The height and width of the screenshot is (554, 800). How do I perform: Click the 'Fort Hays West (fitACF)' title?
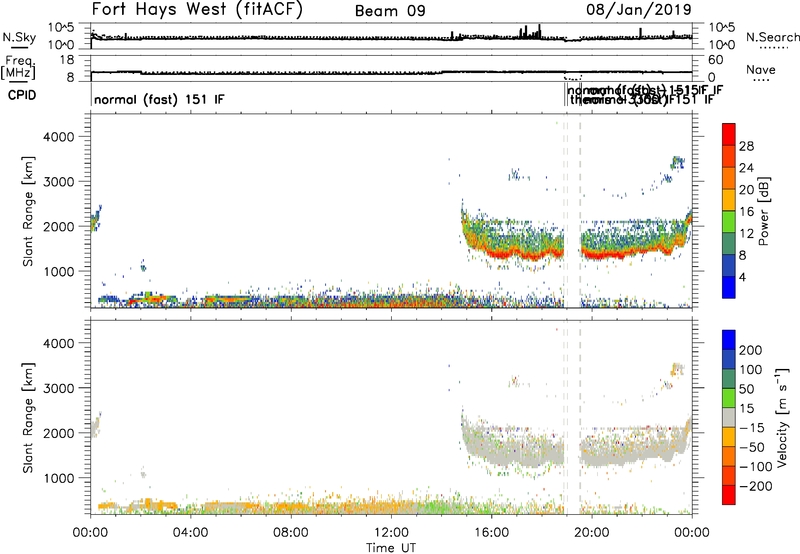pyautogui.click(x=196, y=10)
